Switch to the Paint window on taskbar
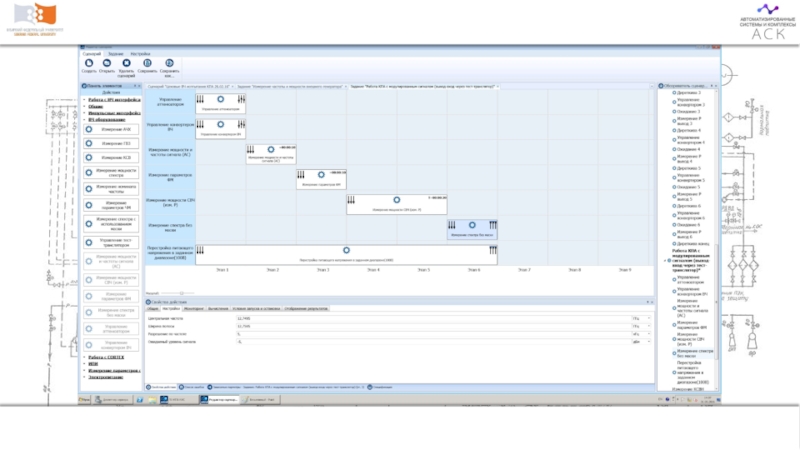 pos(260,399)
